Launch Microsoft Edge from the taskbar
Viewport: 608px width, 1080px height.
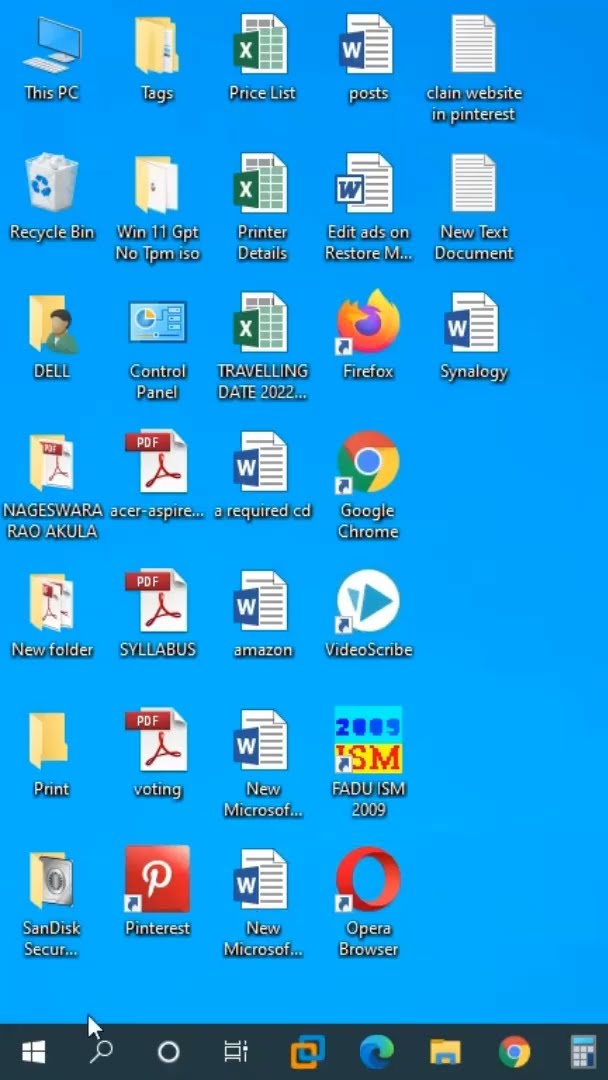tap(377, 1052)
